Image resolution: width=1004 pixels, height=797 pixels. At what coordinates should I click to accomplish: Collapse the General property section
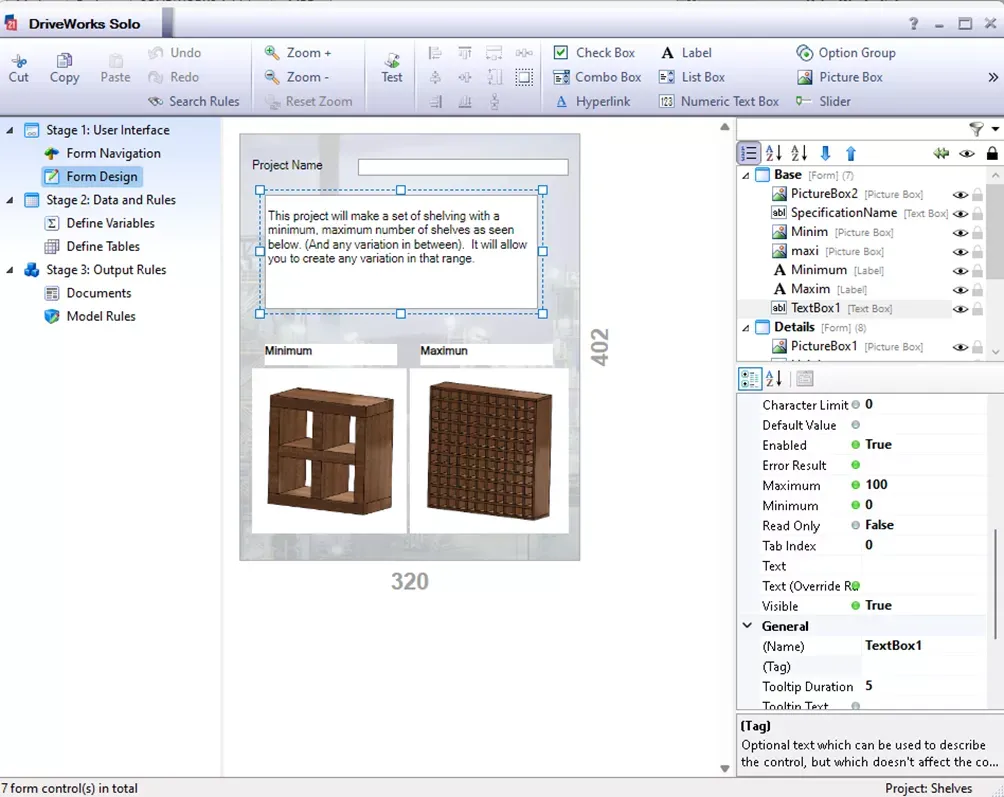[747, 625]
